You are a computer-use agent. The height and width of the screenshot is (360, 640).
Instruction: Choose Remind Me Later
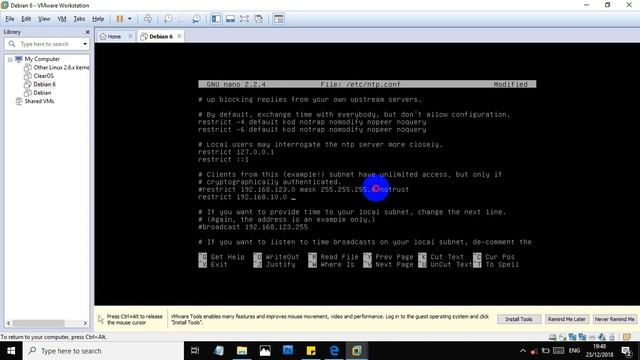567,319
